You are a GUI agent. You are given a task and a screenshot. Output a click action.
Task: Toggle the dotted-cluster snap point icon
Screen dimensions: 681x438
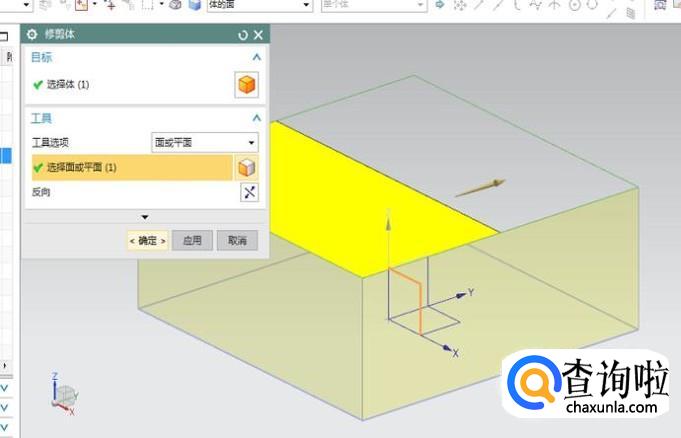point(460,5)
